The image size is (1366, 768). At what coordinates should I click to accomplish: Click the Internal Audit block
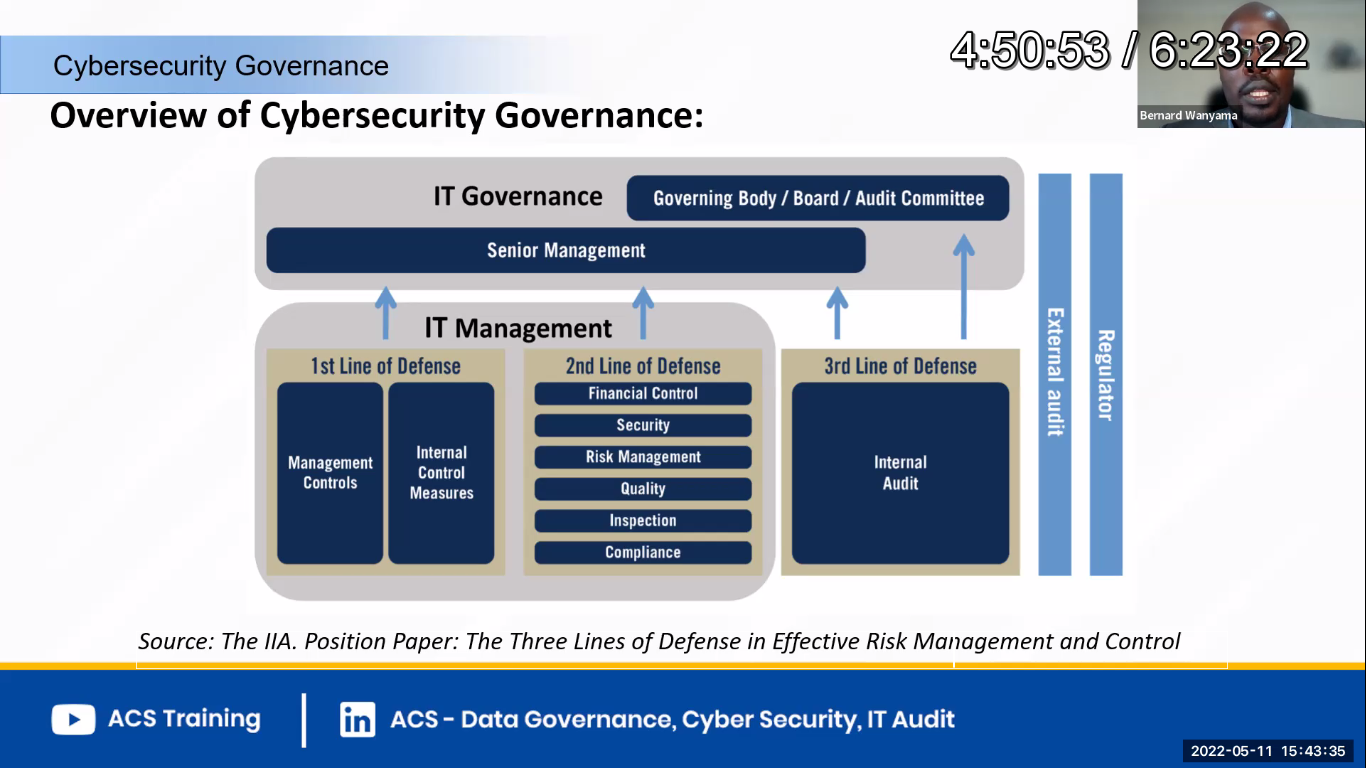(x=901, y=473)
